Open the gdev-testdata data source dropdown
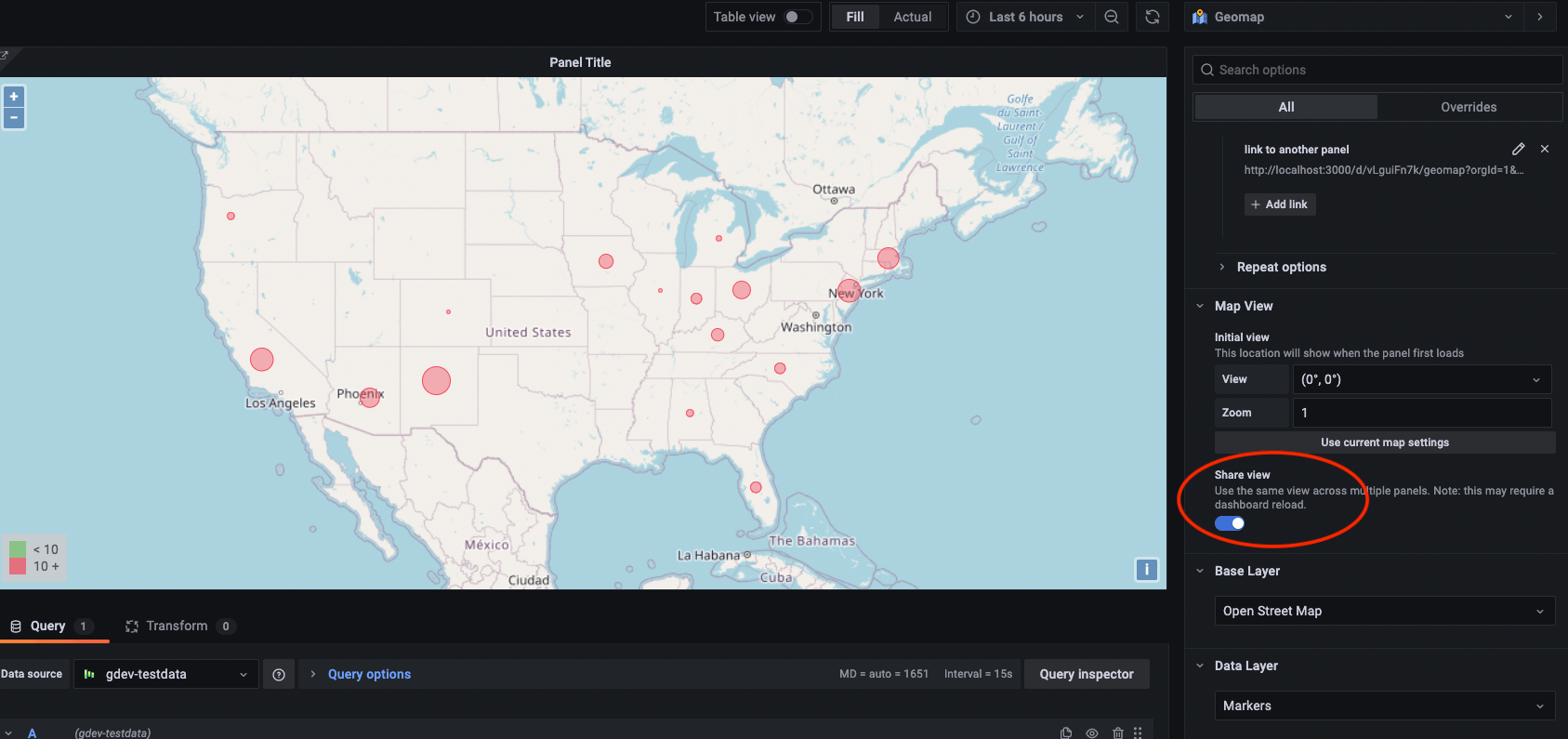 pos(166,675)
